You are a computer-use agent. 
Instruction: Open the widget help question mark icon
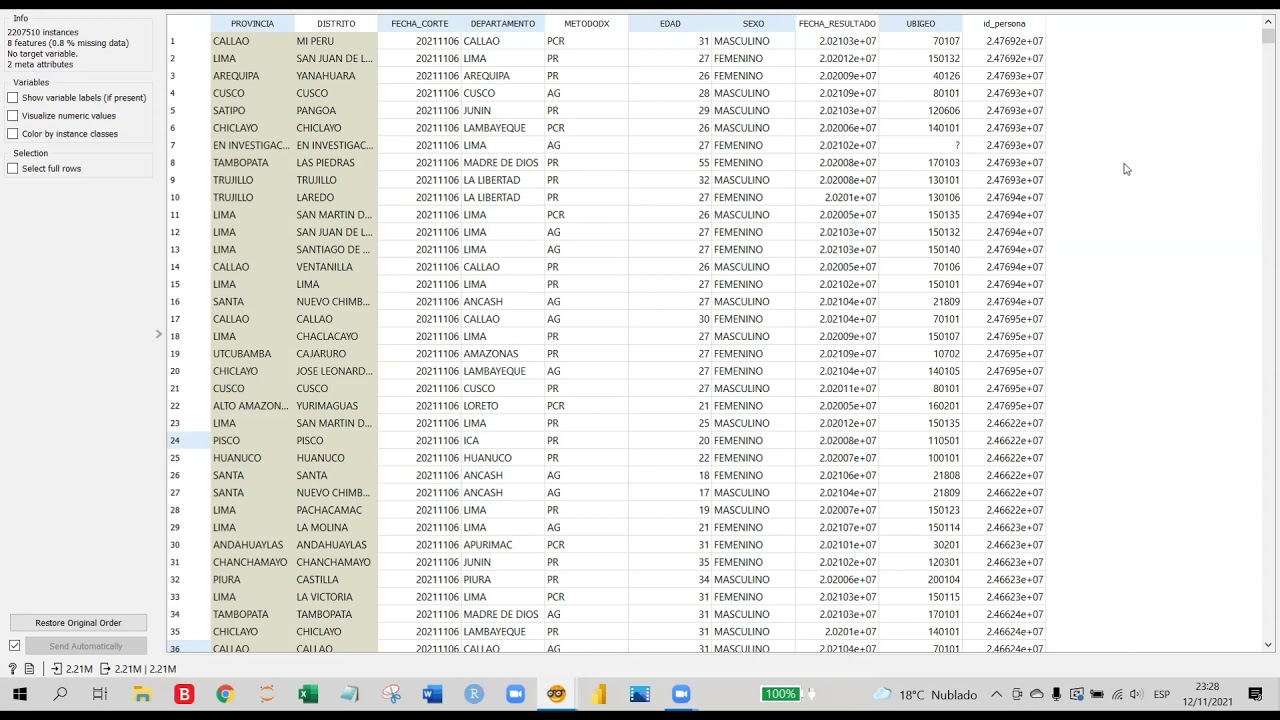(x=12, y=669)
